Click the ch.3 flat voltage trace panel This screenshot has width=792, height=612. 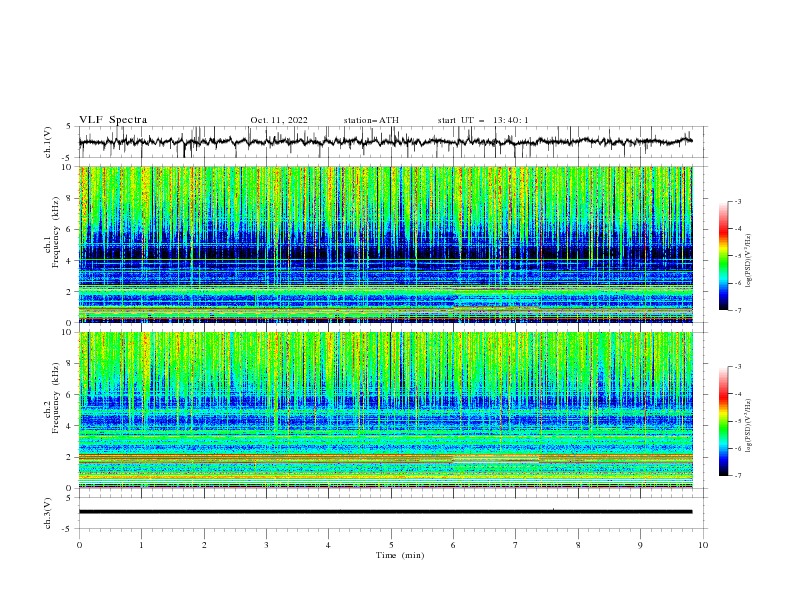393,513
